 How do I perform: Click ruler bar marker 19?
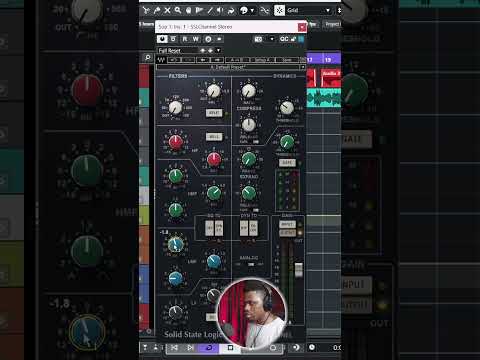point(328,60)
